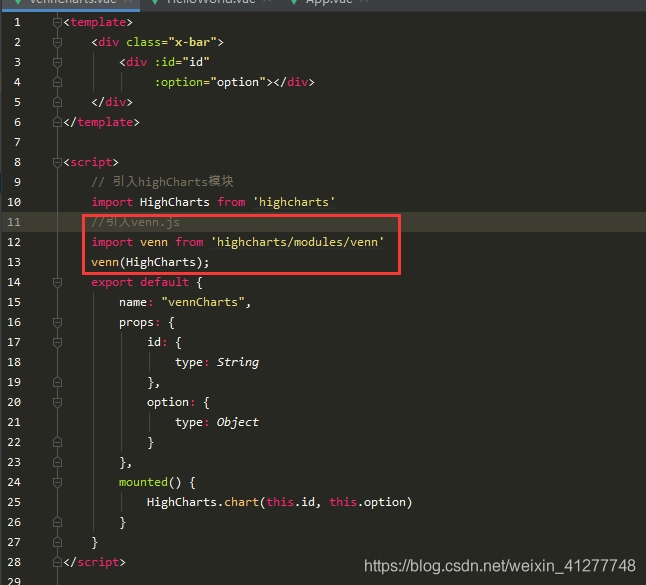Click 'this.id' argument on line 25

[291, 502]
